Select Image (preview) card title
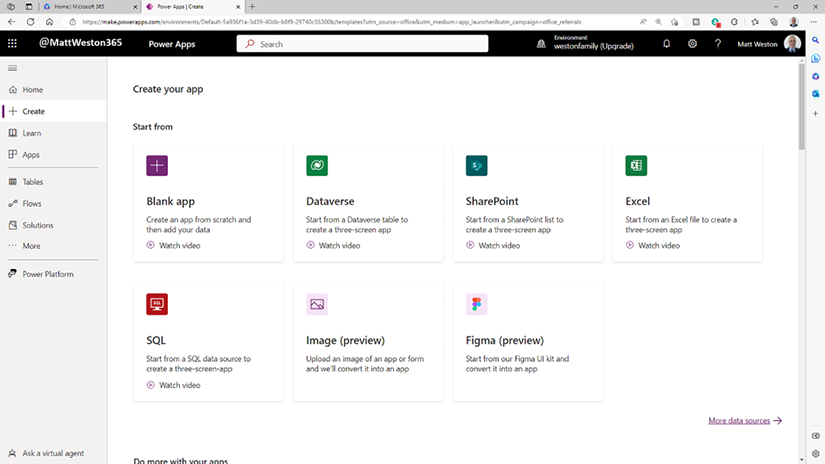The width and height of the screenshot is (825, 464). coord(345,340)
